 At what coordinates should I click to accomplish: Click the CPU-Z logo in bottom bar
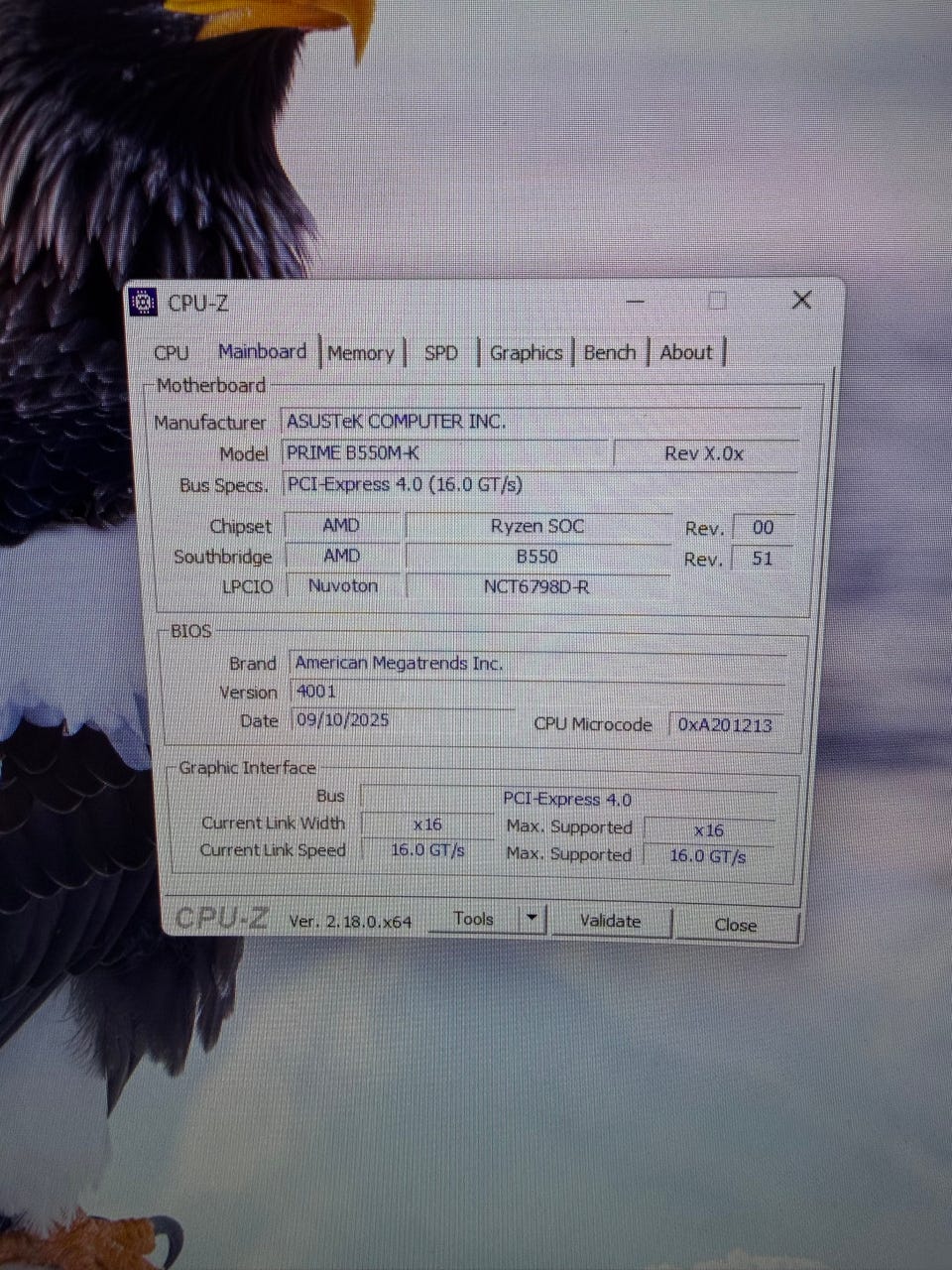point(222,918)
